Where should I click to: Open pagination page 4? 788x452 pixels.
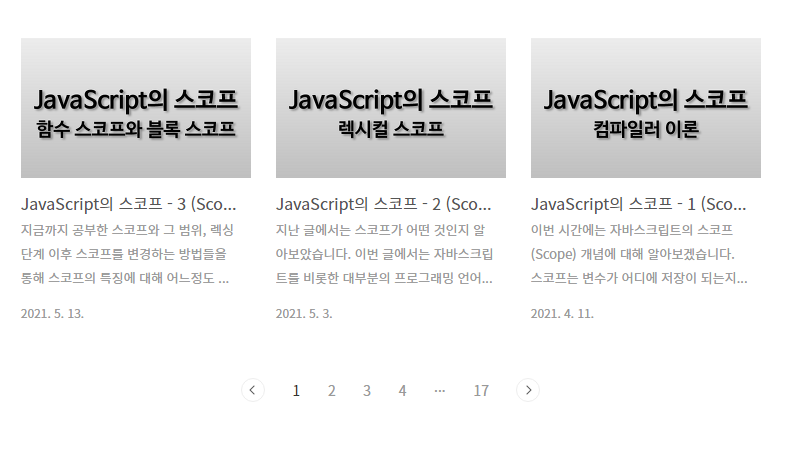pos(403,391)
